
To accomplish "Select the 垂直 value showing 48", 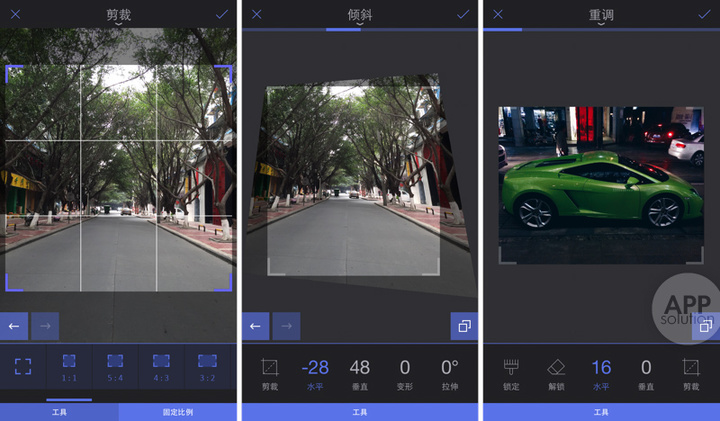I will click(360, 372).
